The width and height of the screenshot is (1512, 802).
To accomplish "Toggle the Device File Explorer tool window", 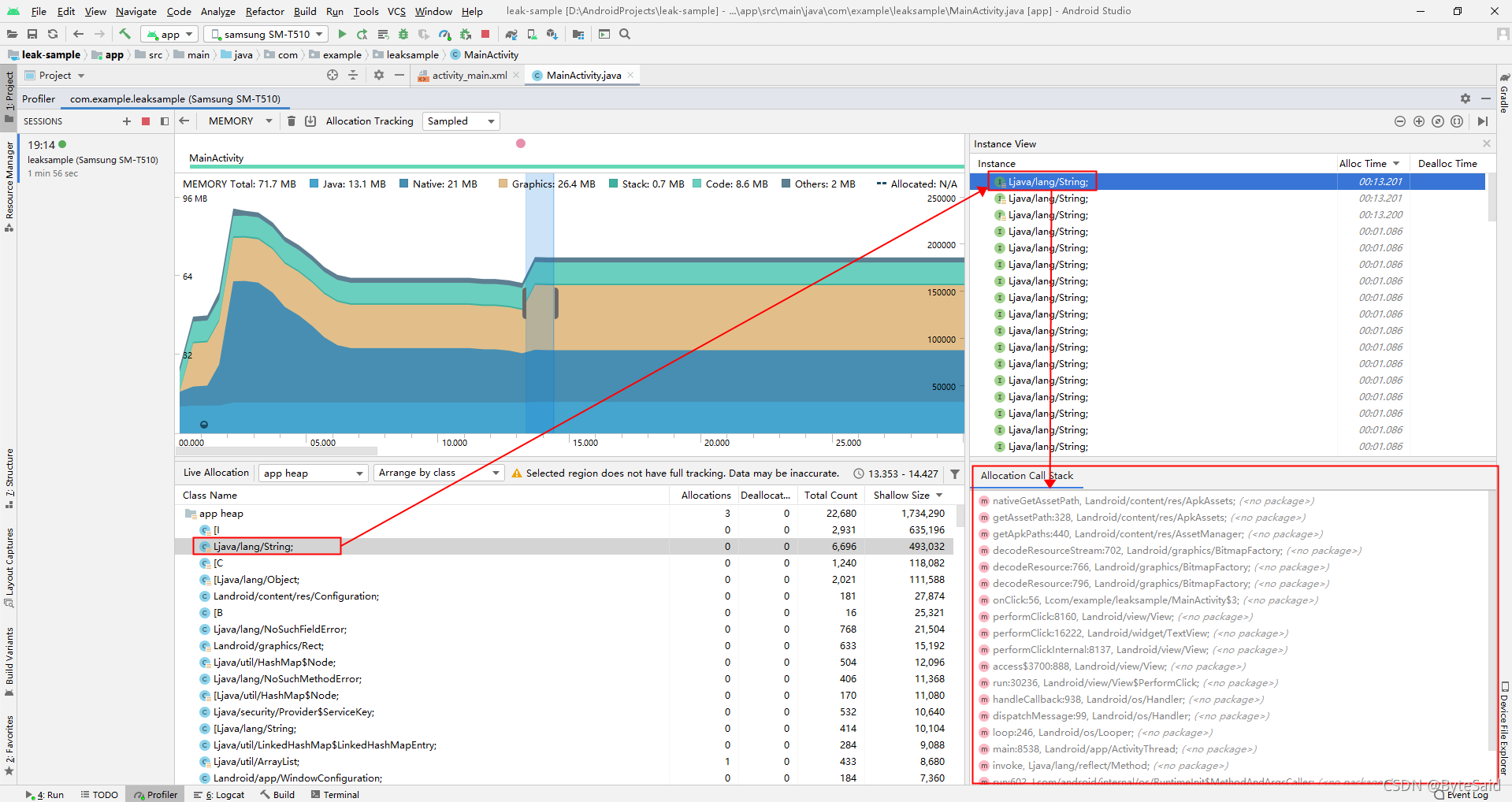I will point(1504,729).
